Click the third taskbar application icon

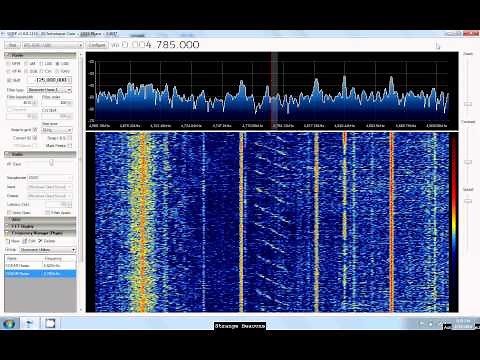click(x=50, y=323)
